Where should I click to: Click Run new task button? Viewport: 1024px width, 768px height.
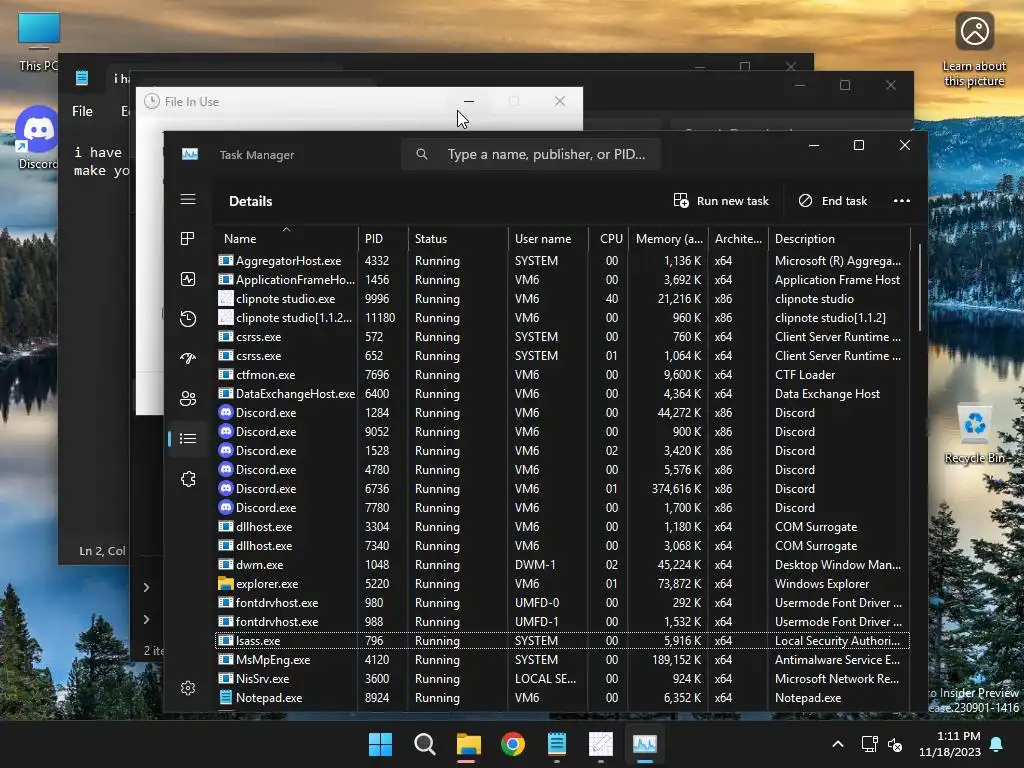[721, 200]
